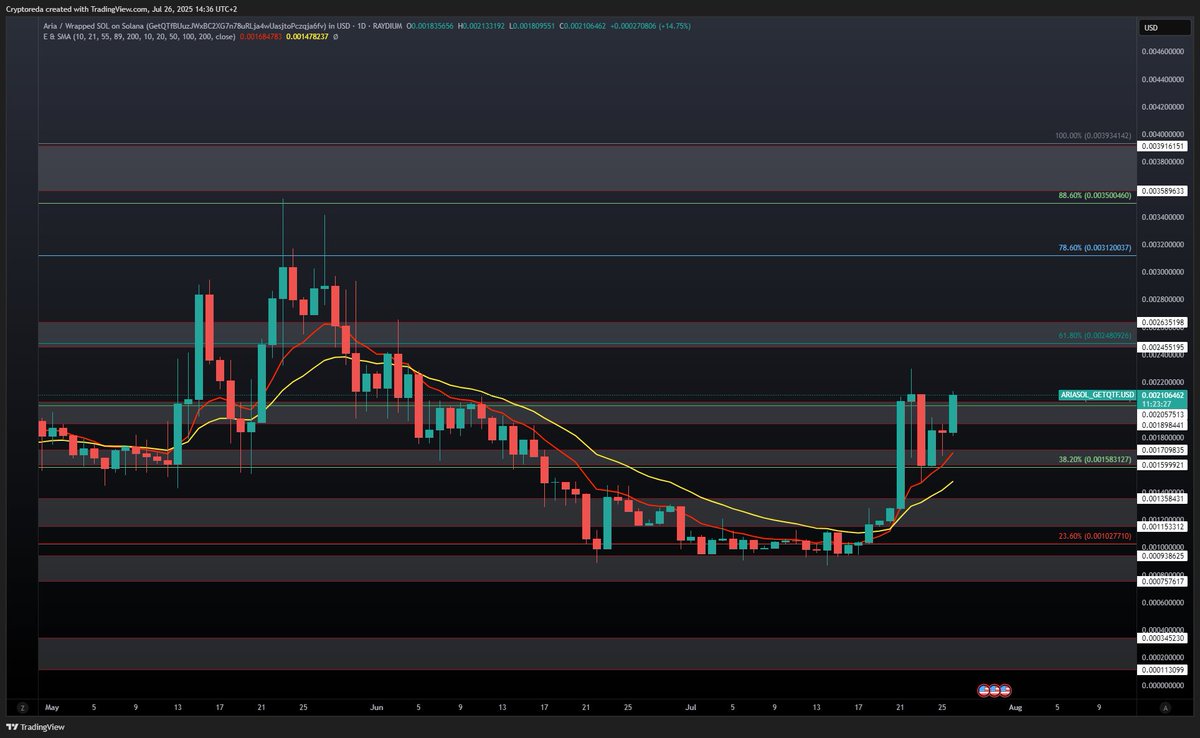This screenshot has width=1200, height=738.
Task: Click the yellow SMA value 0.001478237
Action: [x=309, y=36]
